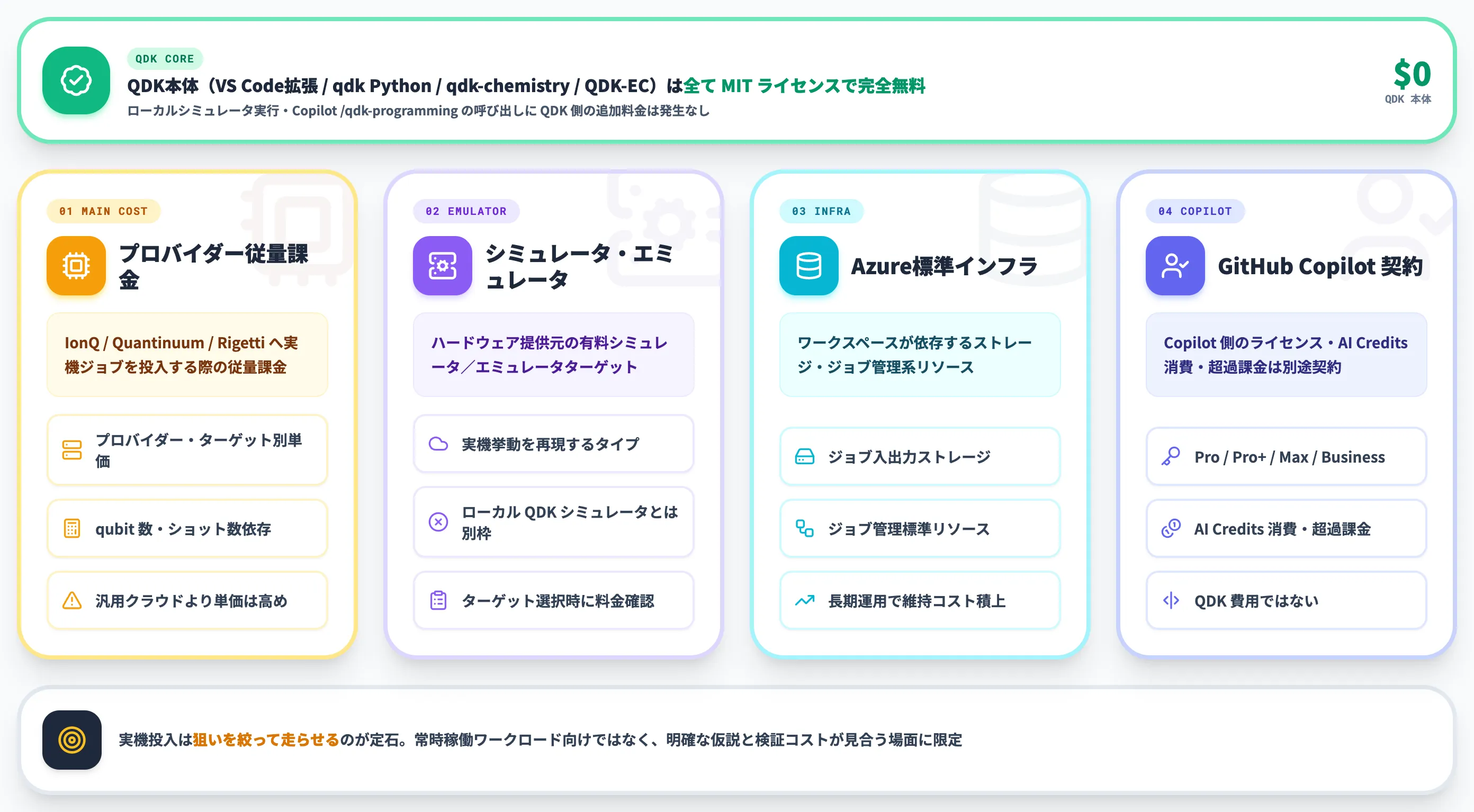Click the teal database cylinder icon
Viewport: 1474px width, 812px height.
tap(808, 266)
